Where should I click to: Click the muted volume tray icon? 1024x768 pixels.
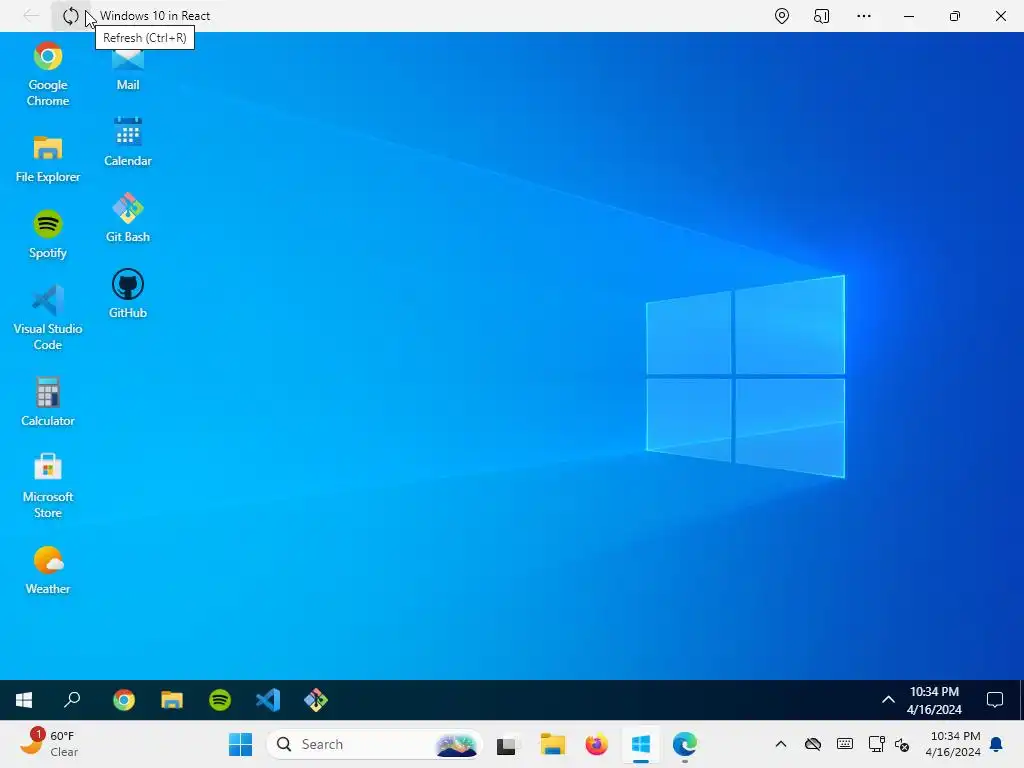click(x=902, y=744)
